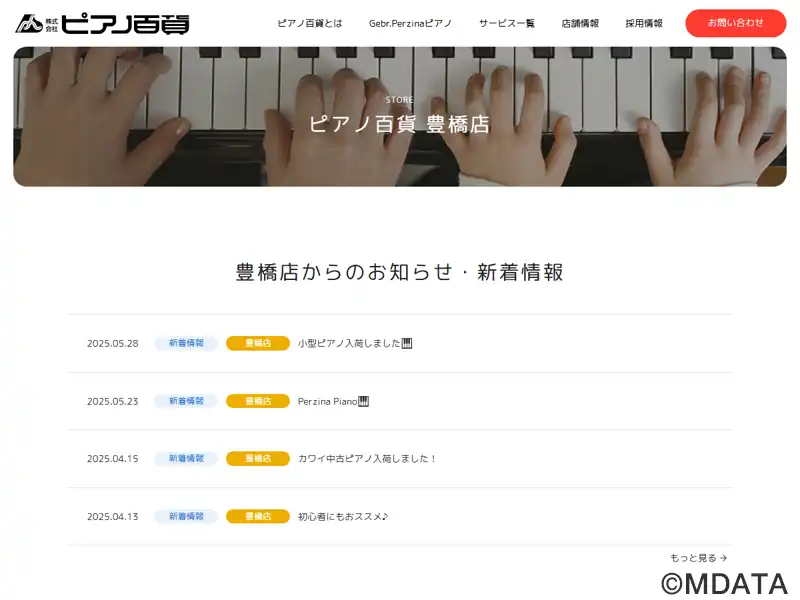
Task: Click the ピアノ百貨 company logo
Action: (103, 24)
